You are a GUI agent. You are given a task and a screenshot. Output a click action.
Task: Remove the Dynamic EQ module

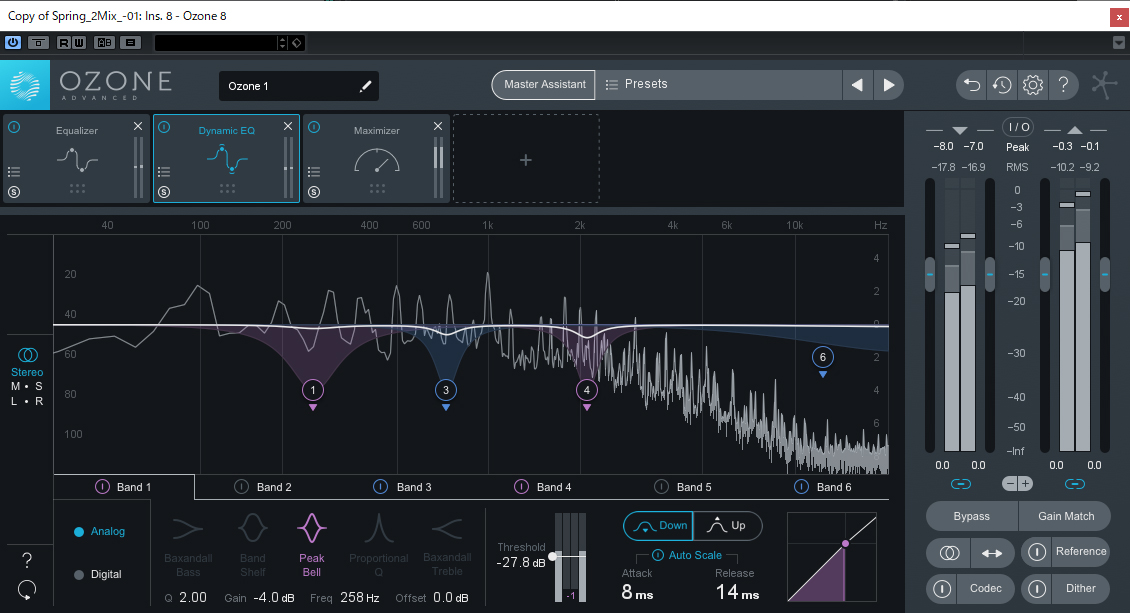(x=288, y=126)
